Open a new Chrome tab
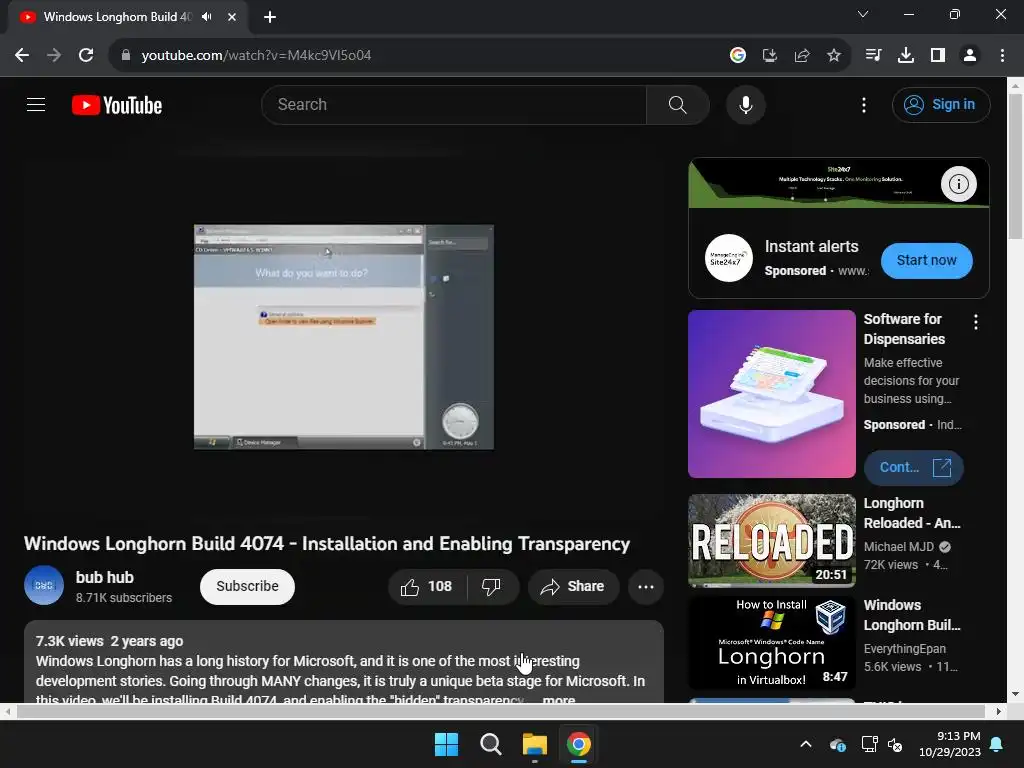 [270, 17]
